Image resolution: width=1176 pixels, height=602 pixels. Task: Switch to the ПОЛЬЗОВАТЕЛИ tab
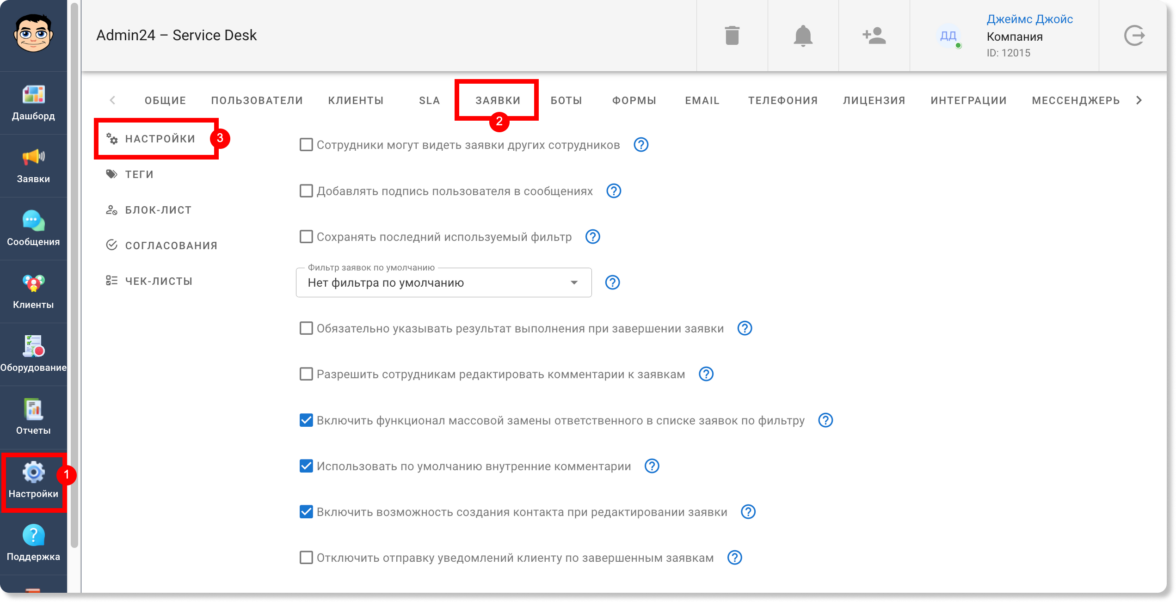pos(256,100)
